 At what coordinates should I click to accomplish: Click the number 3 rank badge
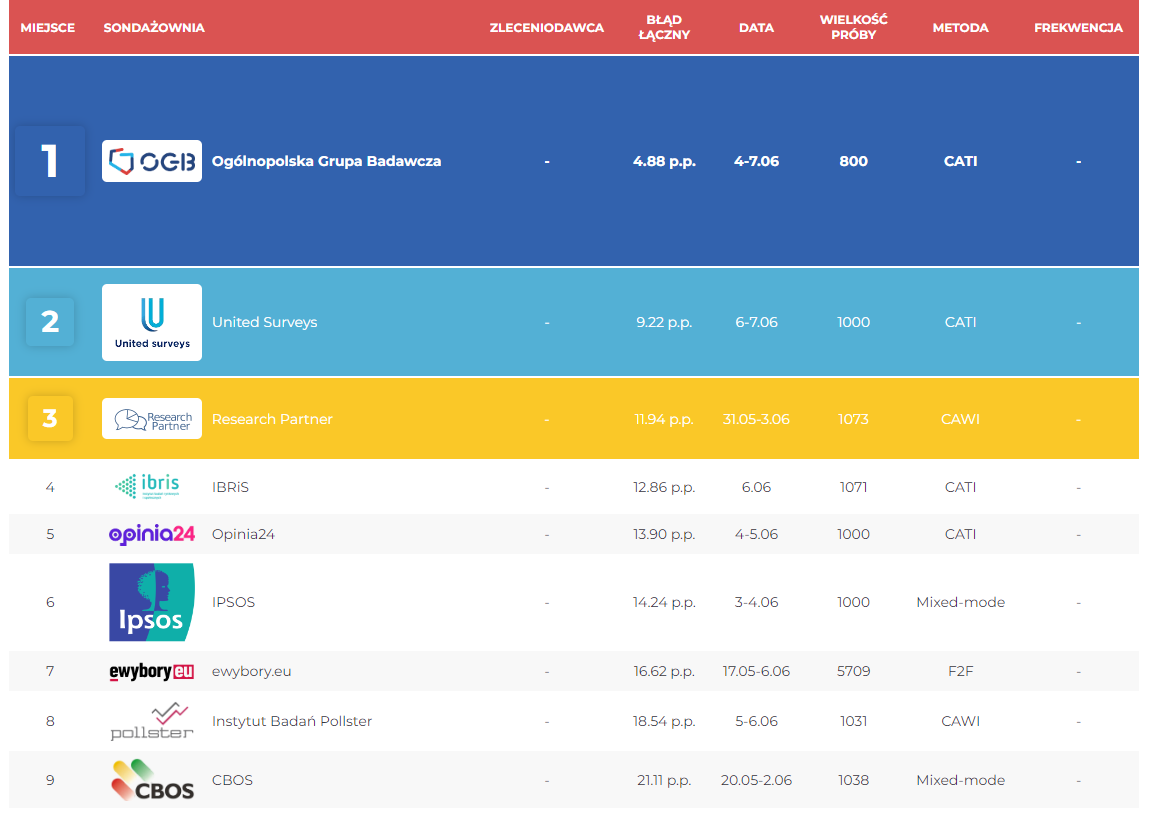click(x=50, y=419)
